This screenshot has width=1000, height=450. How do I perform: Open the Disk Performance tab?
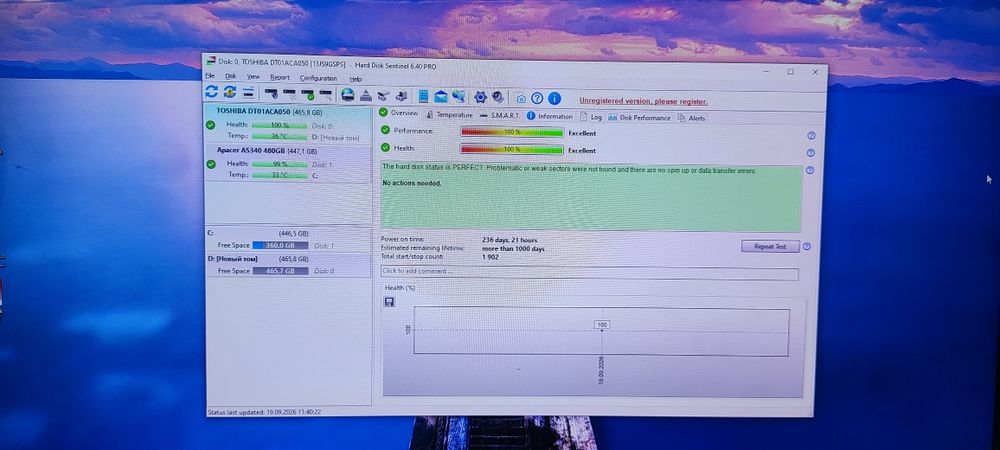[640, 118]
